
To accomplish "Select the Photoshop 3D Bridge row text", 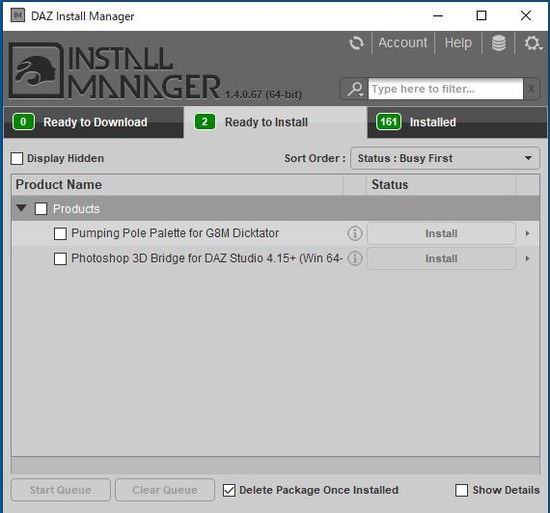I will (x=207, y=258).
